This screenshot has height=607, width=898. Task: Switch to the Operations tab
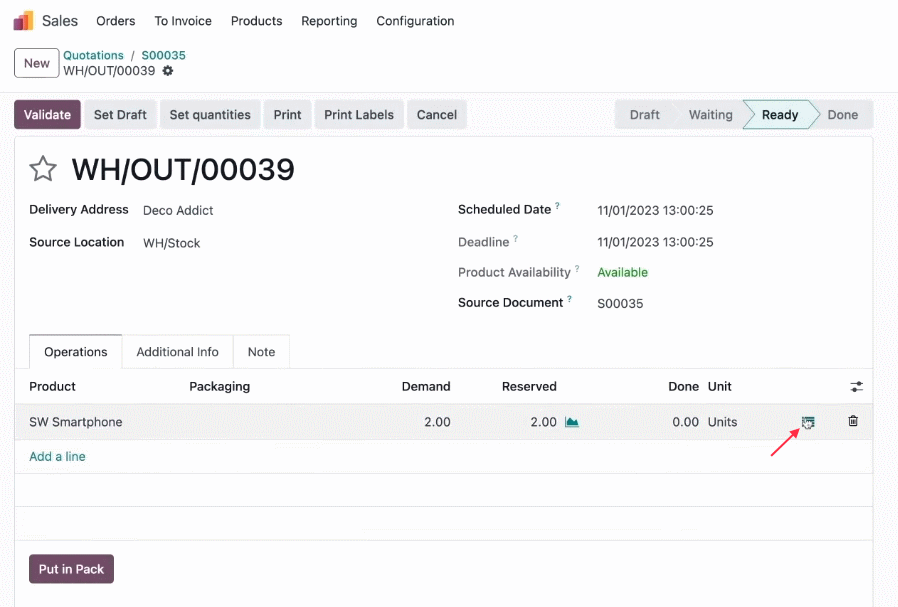tap(76, 352)
